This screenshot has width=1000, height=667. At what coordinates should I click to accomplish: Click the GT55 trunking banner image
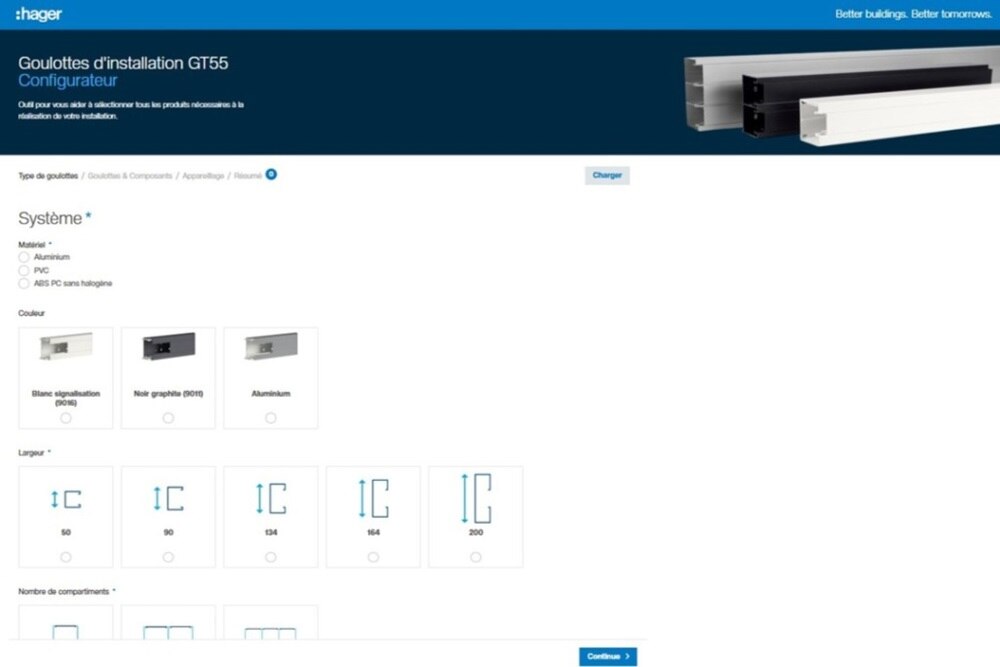tap(841, 96)
